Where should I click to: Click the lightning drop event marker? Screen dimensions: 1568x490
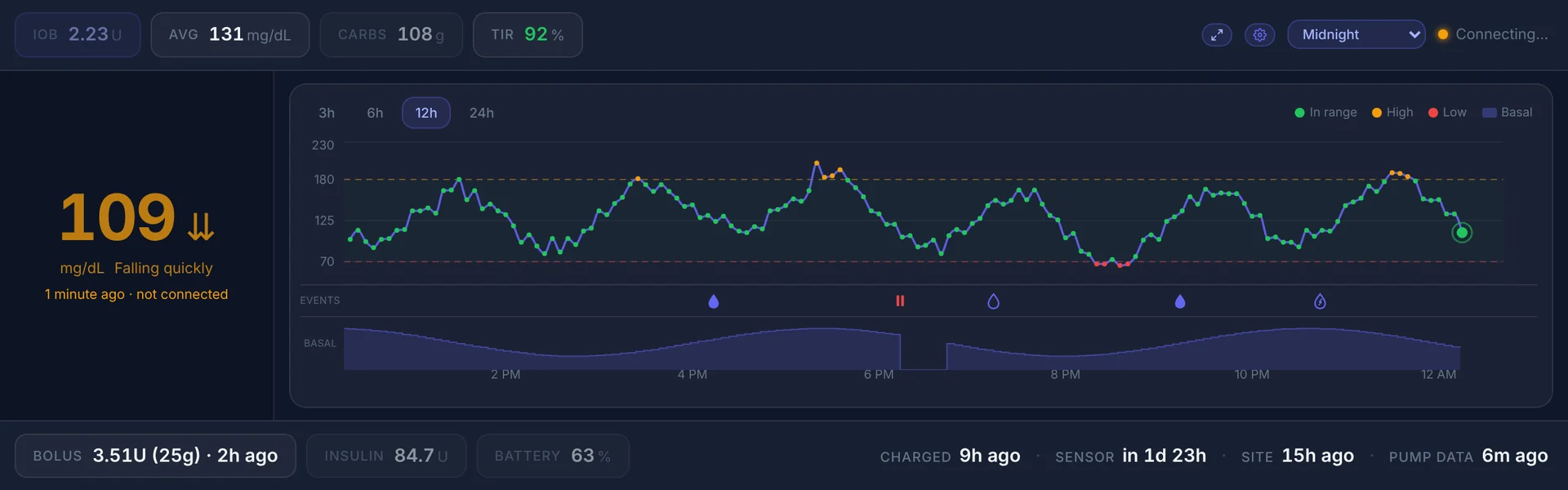(x=1320, y=301)
